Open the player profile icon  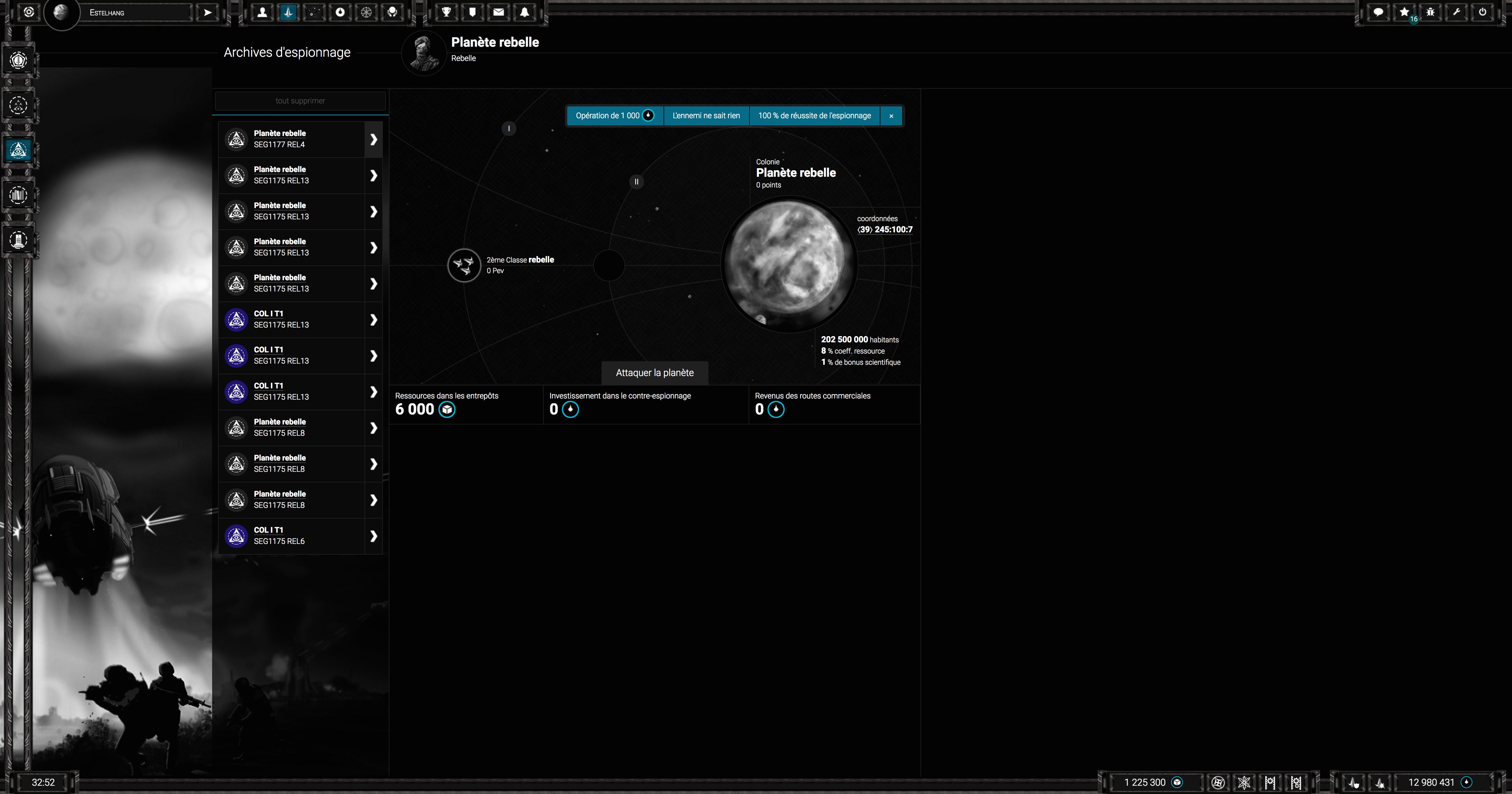coord(262,12)
